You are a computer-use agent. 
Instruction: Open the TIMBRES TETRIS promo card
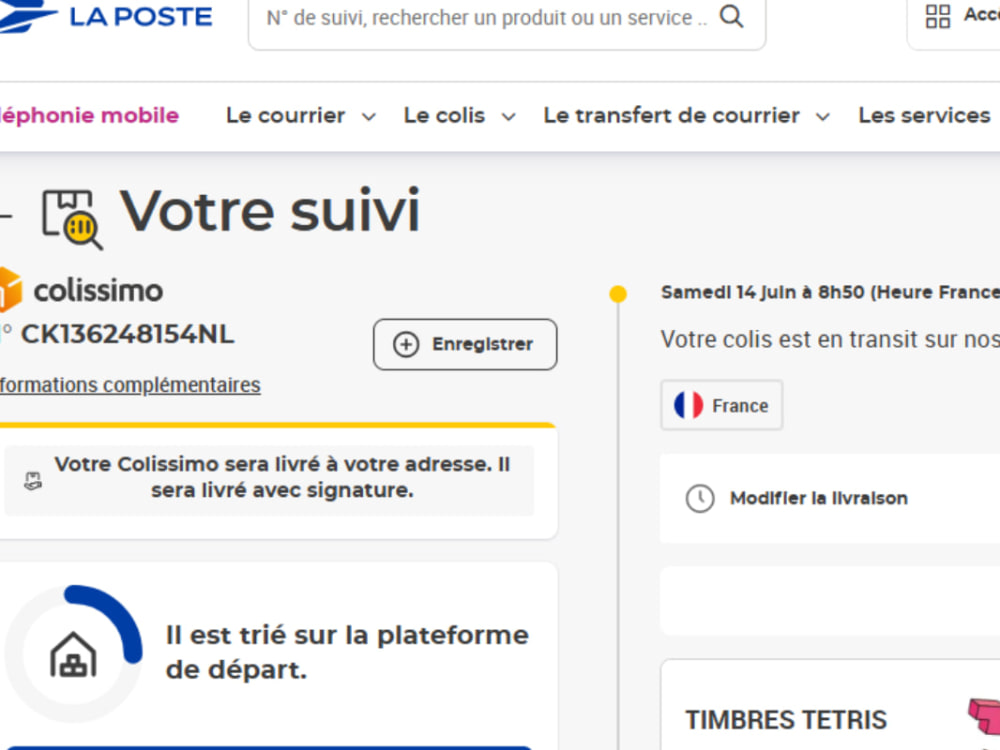pos(830,705)
